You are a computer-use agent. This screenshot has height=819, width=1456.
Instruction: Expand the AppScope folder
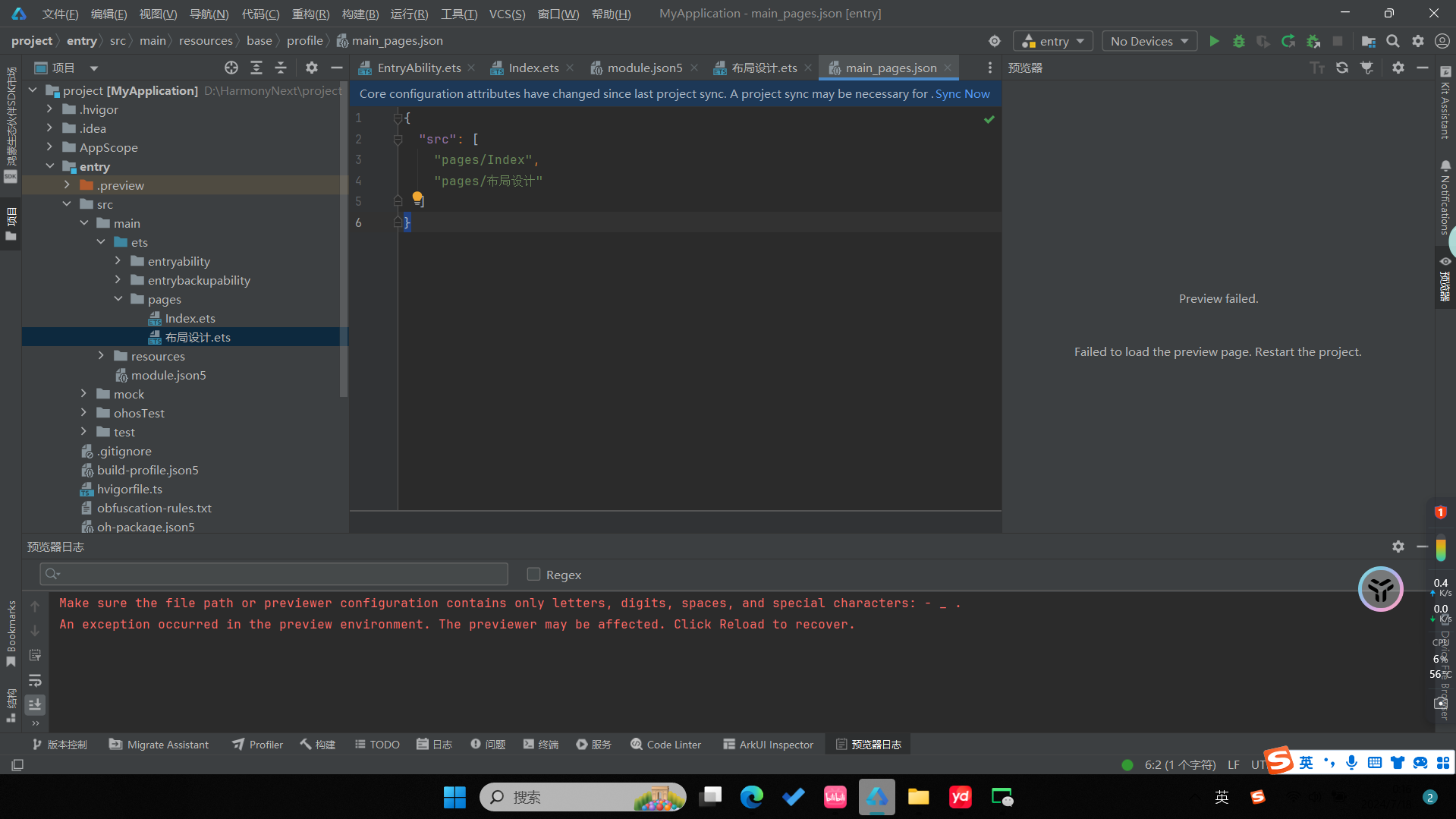click(x=49, y=147)
